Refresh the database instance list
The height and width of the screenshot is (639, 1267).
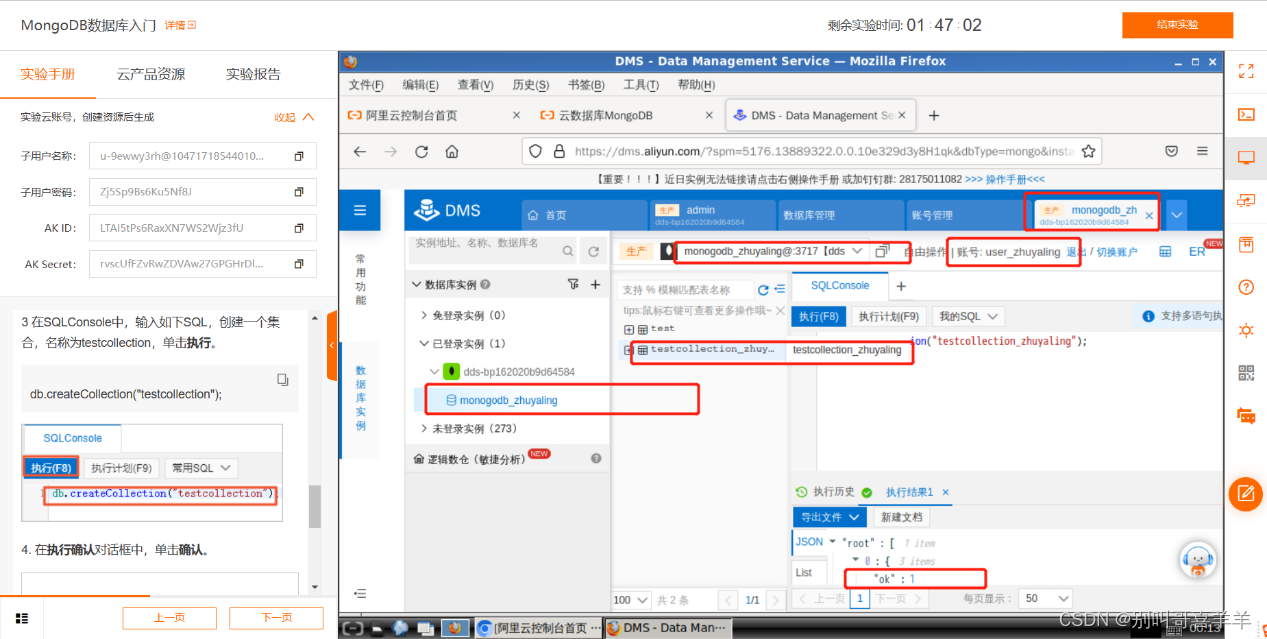pyautogui.click(x=594, y=251)
